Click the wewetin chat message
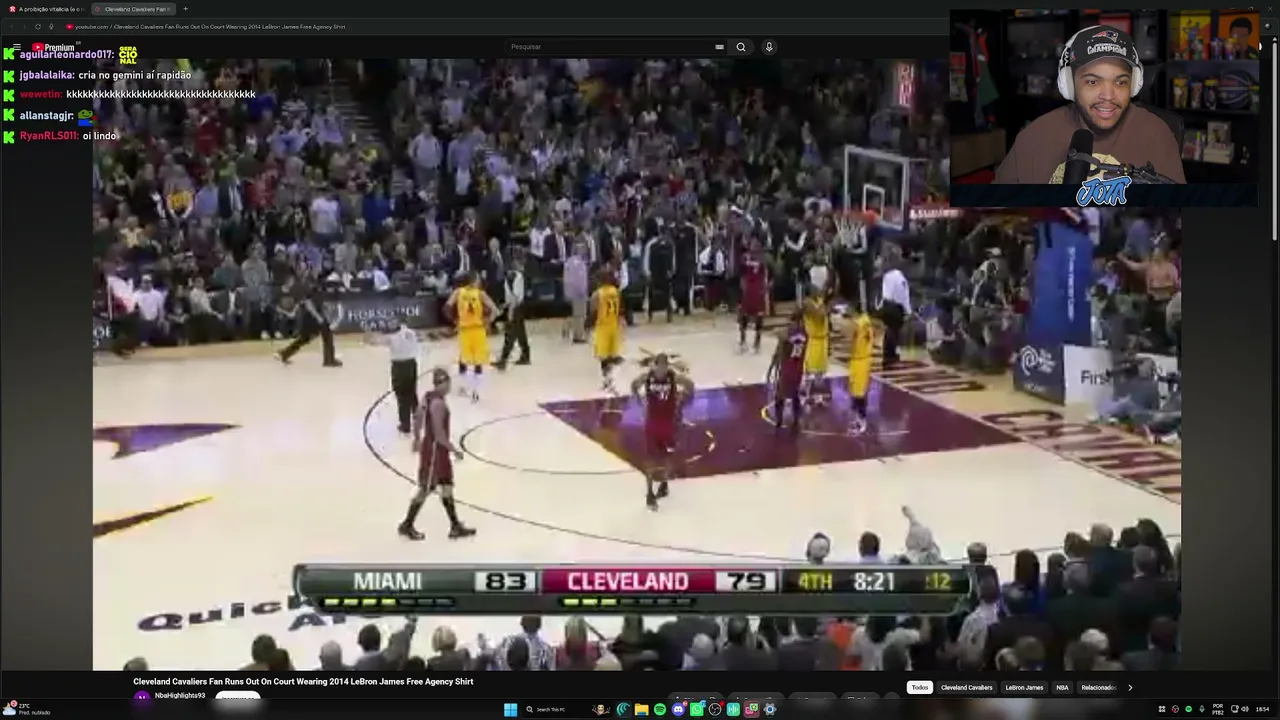Image resolution: width=1280 pixels, height=720 pixels. point(161,95)
